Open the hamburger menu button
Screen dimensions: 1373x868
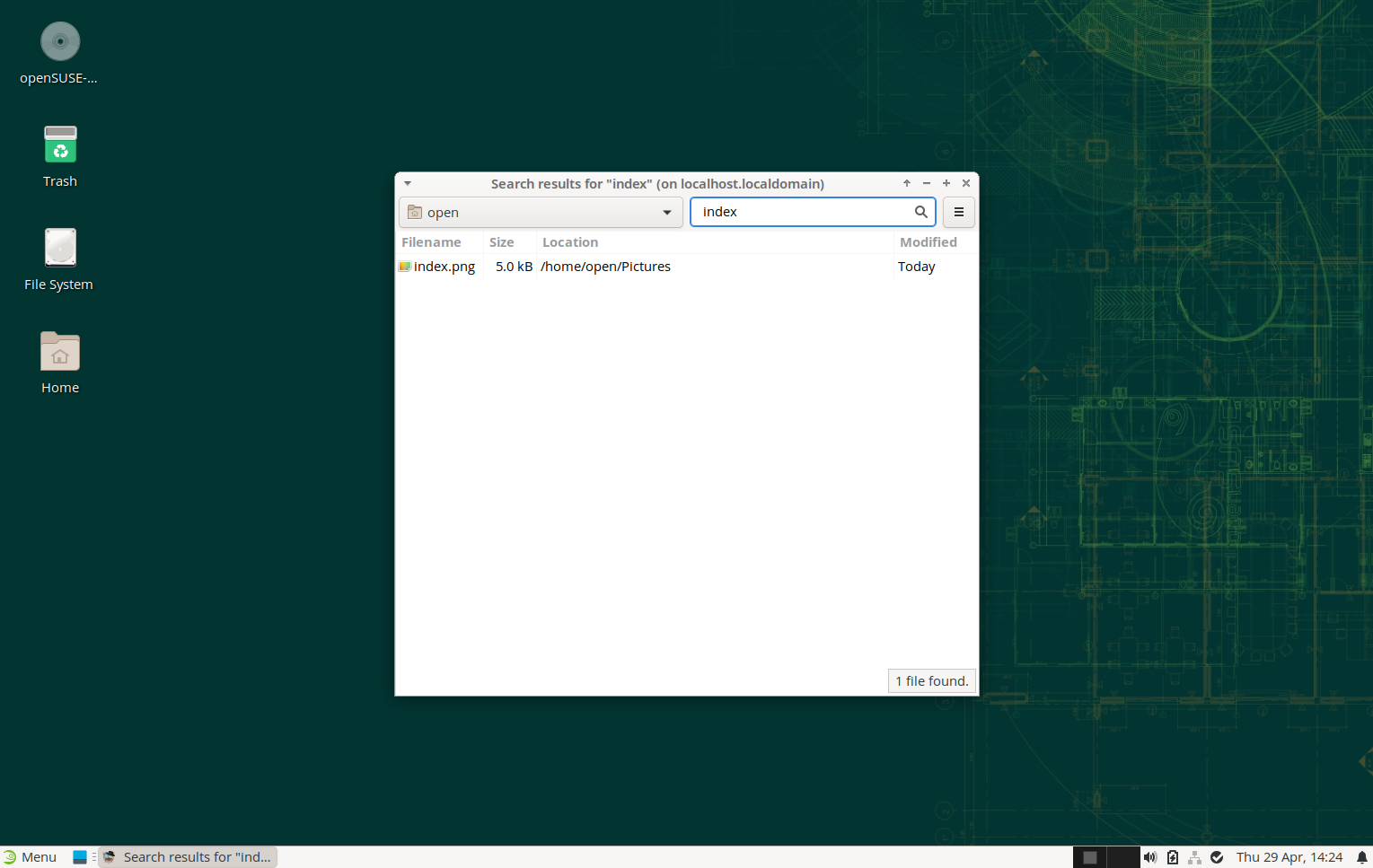[x=958, y=212]
